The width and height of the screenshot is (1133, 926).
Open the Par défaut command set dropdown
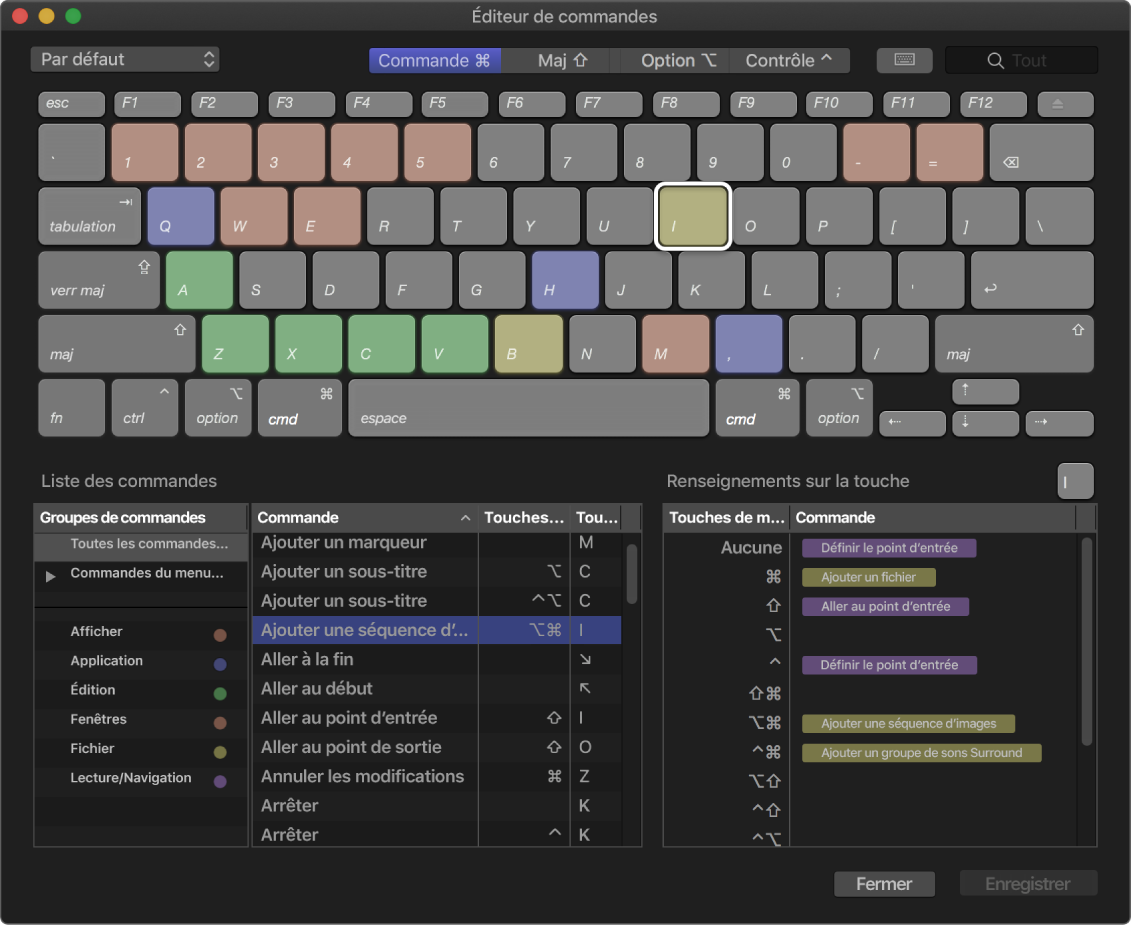click(125, 60)
